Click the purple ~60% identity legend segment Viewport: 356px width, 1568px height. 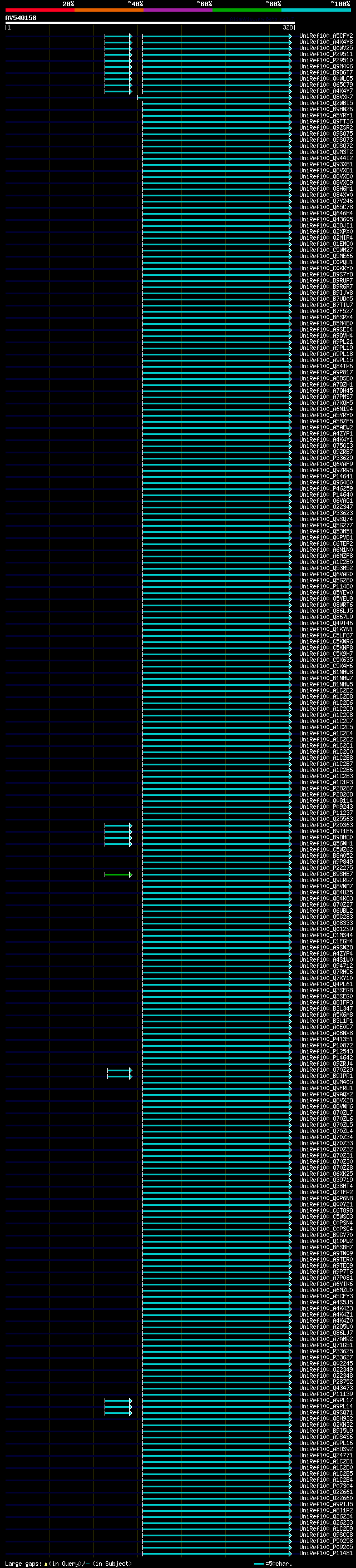(x=179, y=10)
